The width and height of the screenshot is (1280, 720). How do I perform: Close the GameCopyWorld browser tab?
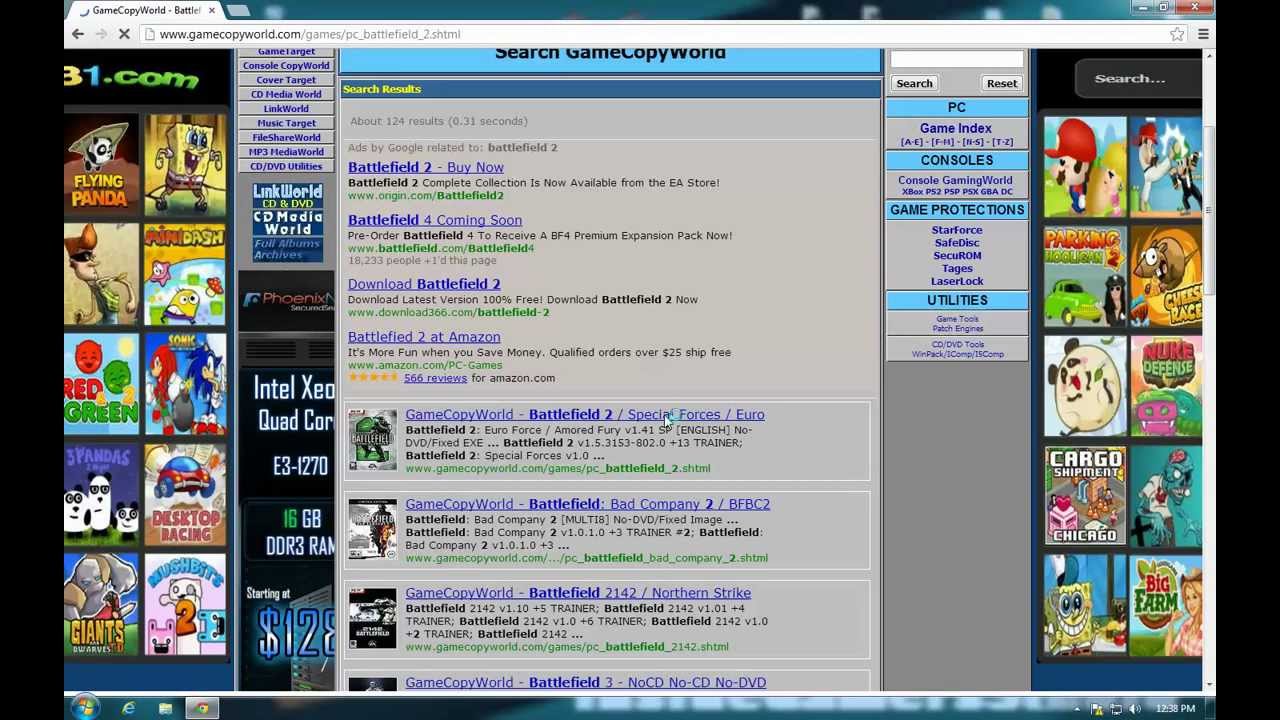211,10
